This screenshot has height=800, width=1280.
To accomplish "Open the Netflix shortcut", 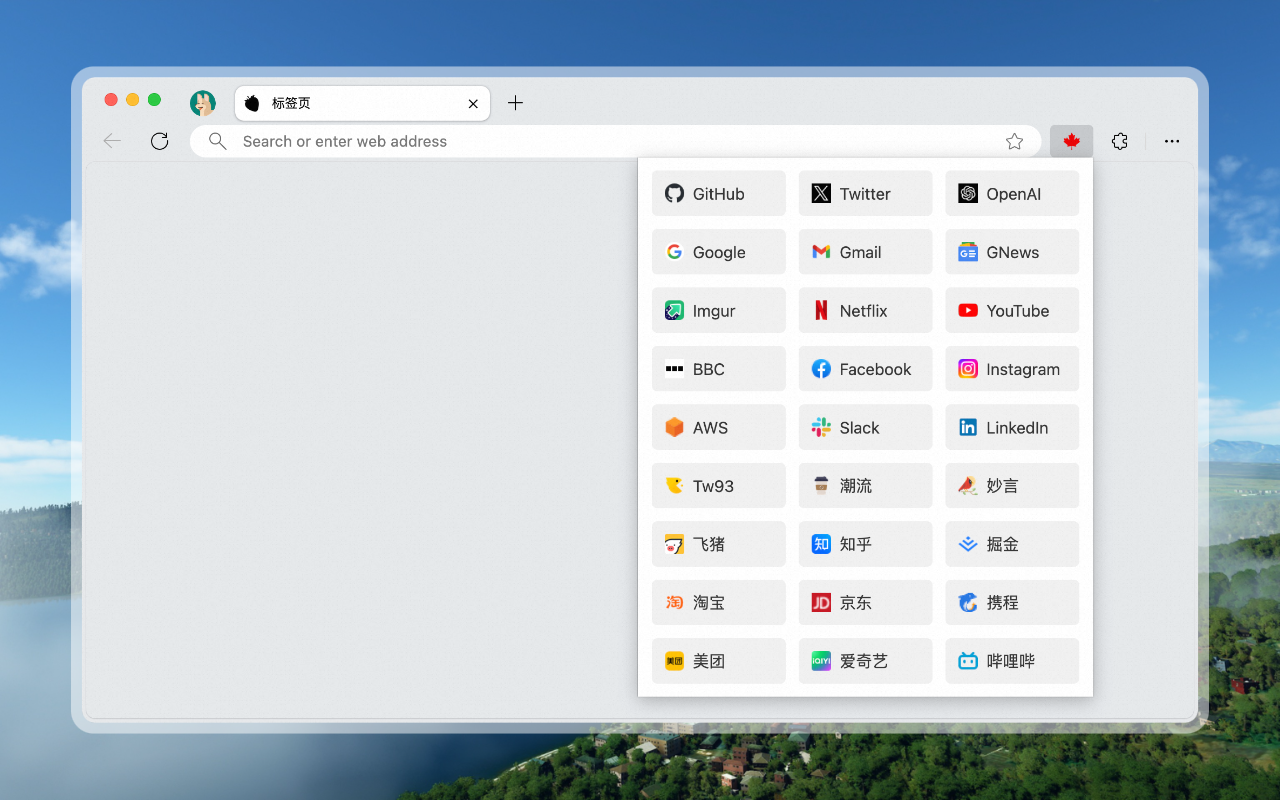I will (865, 310).
